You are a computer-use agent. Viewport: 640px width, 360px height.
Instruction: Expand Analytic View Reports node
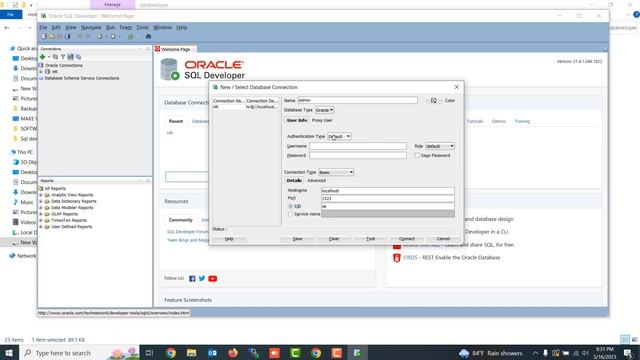tap(41, 195)
